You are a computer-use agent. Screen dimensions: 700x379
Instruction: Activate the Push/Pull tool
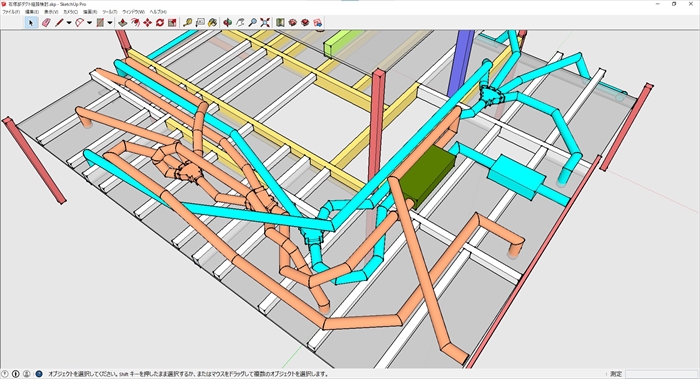tap(122, 22)
